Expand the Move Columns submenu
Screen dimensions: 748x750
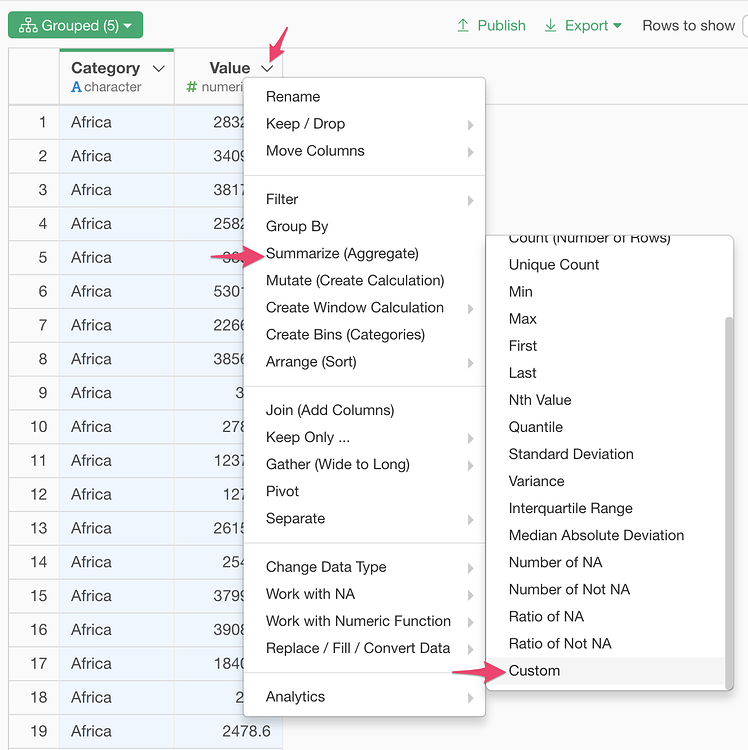click(x=364, y=151)
